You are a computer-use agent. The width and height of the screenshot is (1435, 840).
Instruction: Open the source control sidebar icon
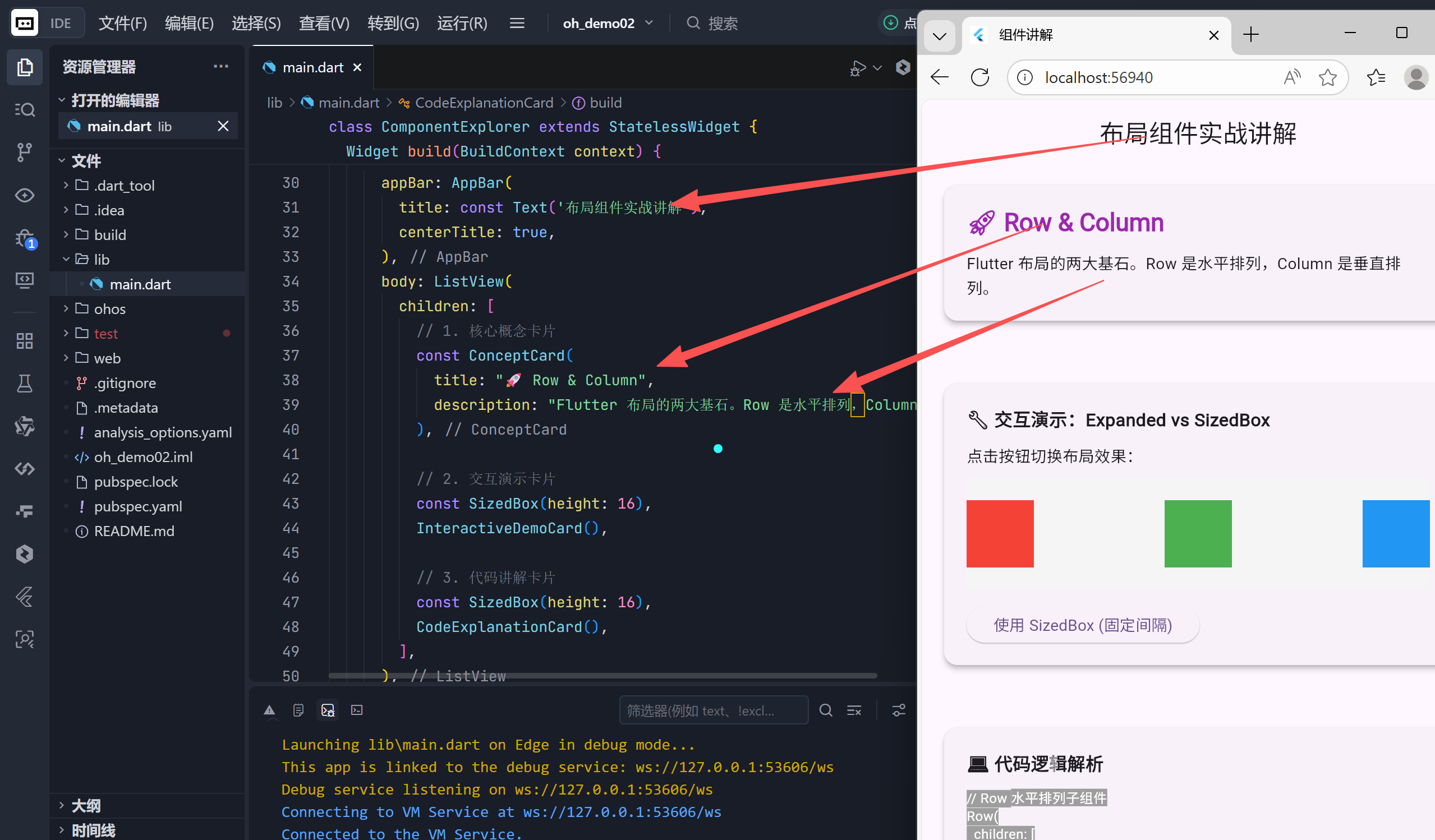pos(24,151)
